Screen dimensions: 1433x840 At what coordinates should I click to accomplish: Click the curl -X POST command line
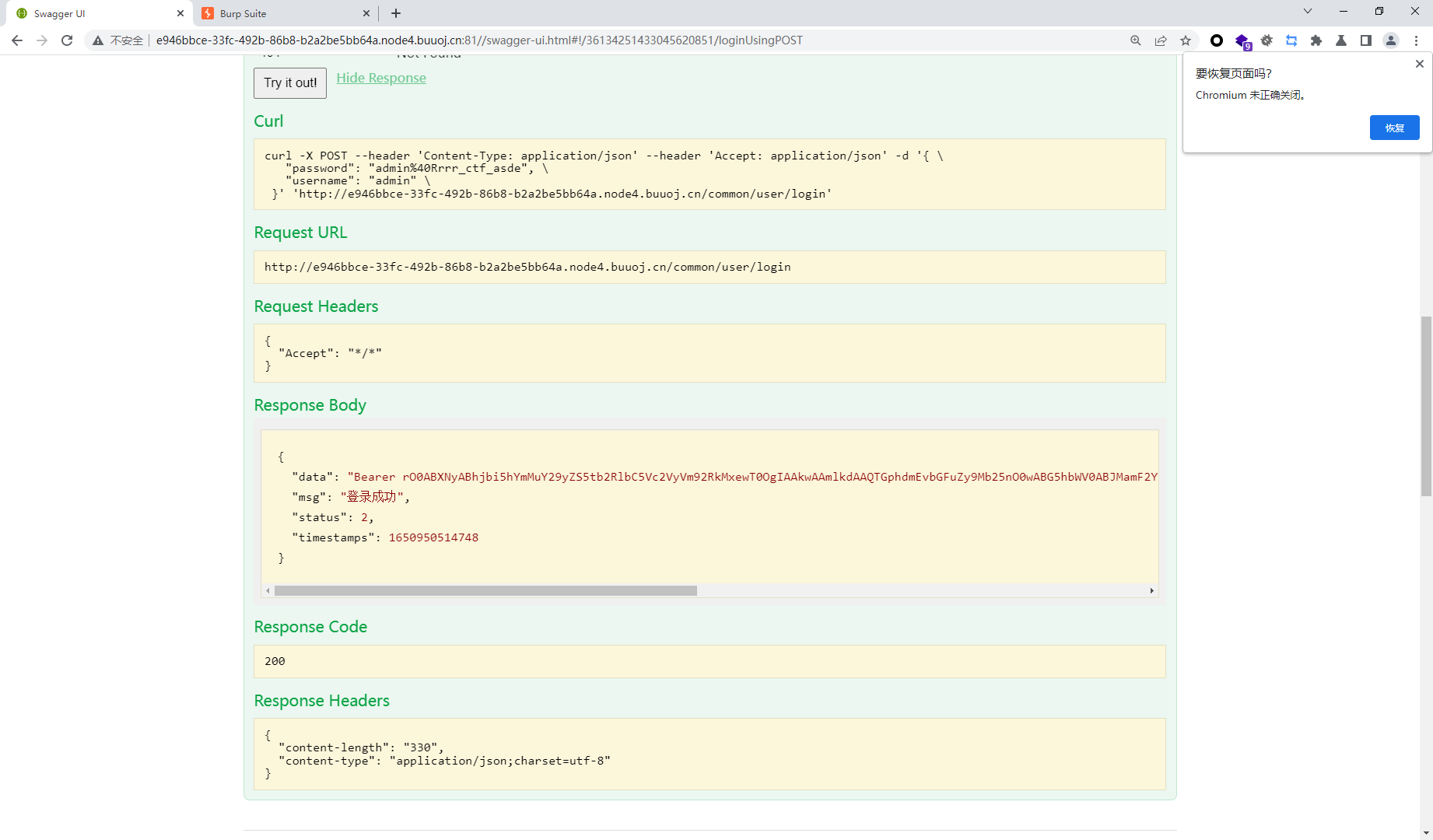[x=604, y=156]
